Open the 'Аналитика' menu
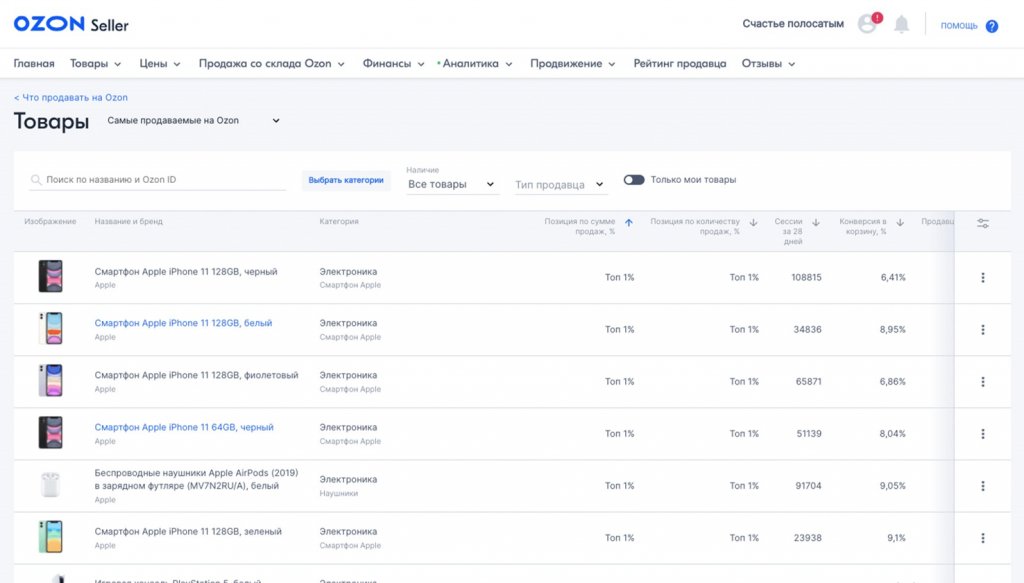 pyautogui.click(x=476, y=64)
